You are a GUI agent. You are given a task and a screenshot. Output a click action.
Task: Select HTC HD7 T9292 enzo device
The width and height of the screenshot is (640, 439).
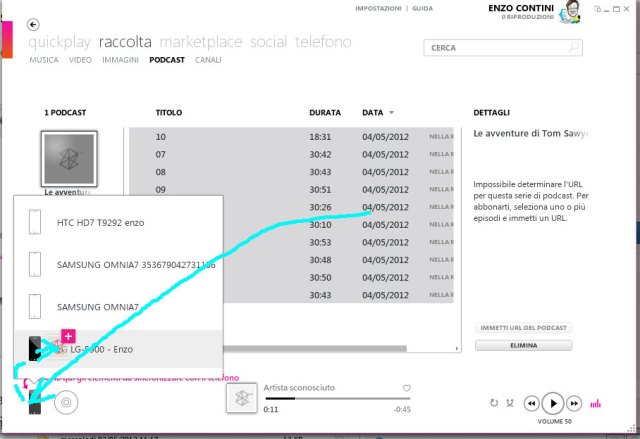100,222
